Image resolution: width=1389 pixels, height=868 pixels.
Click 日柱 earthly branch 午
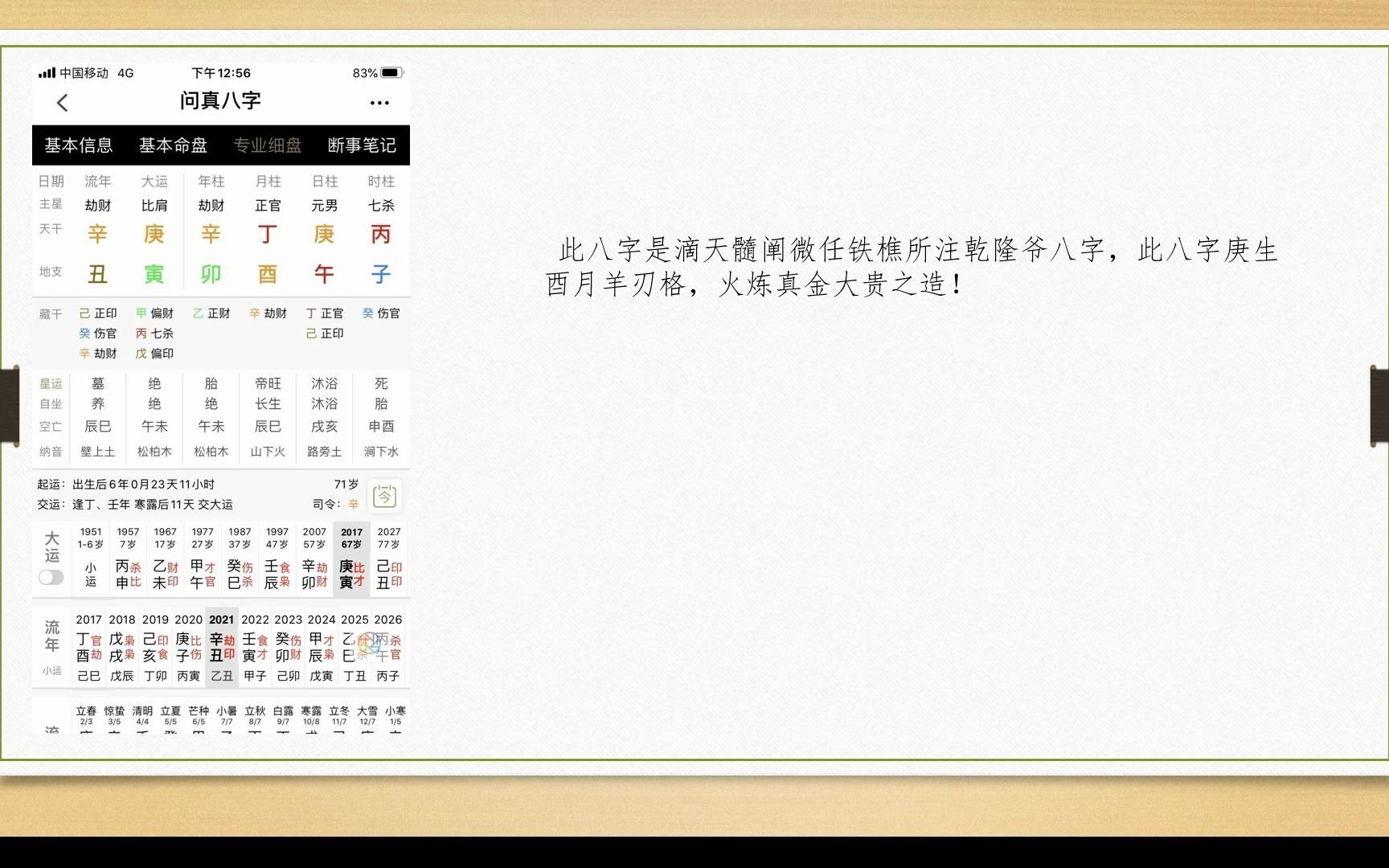[x=324, y=274]
